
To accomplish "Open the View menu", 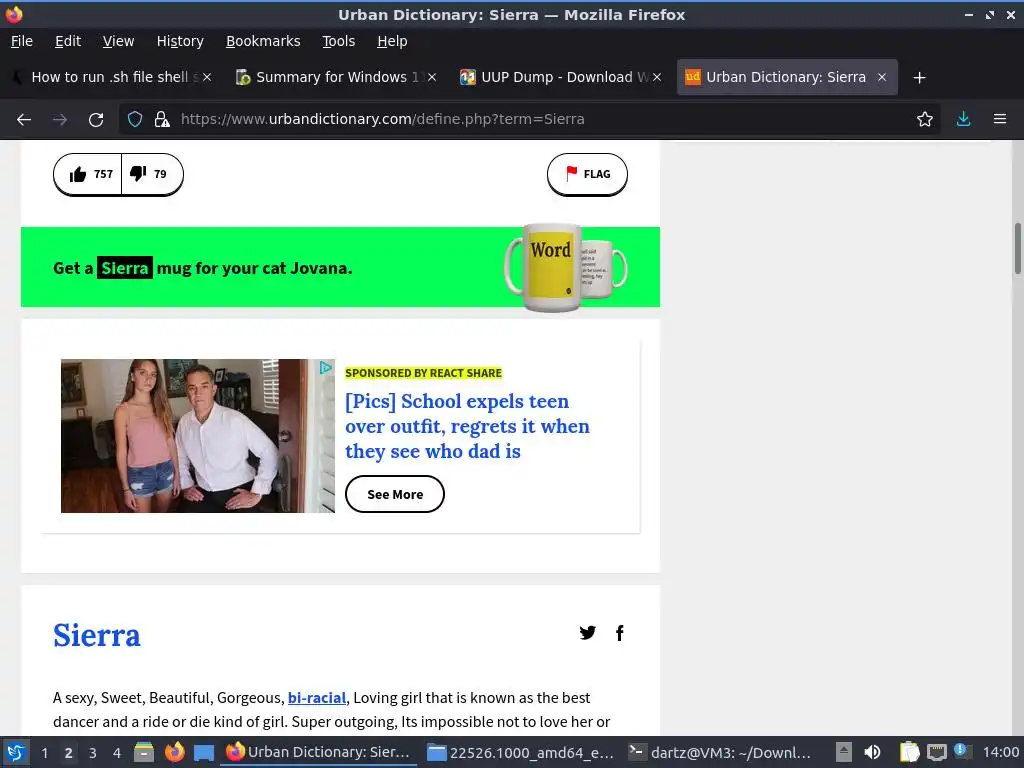I will tap(118, 41).
